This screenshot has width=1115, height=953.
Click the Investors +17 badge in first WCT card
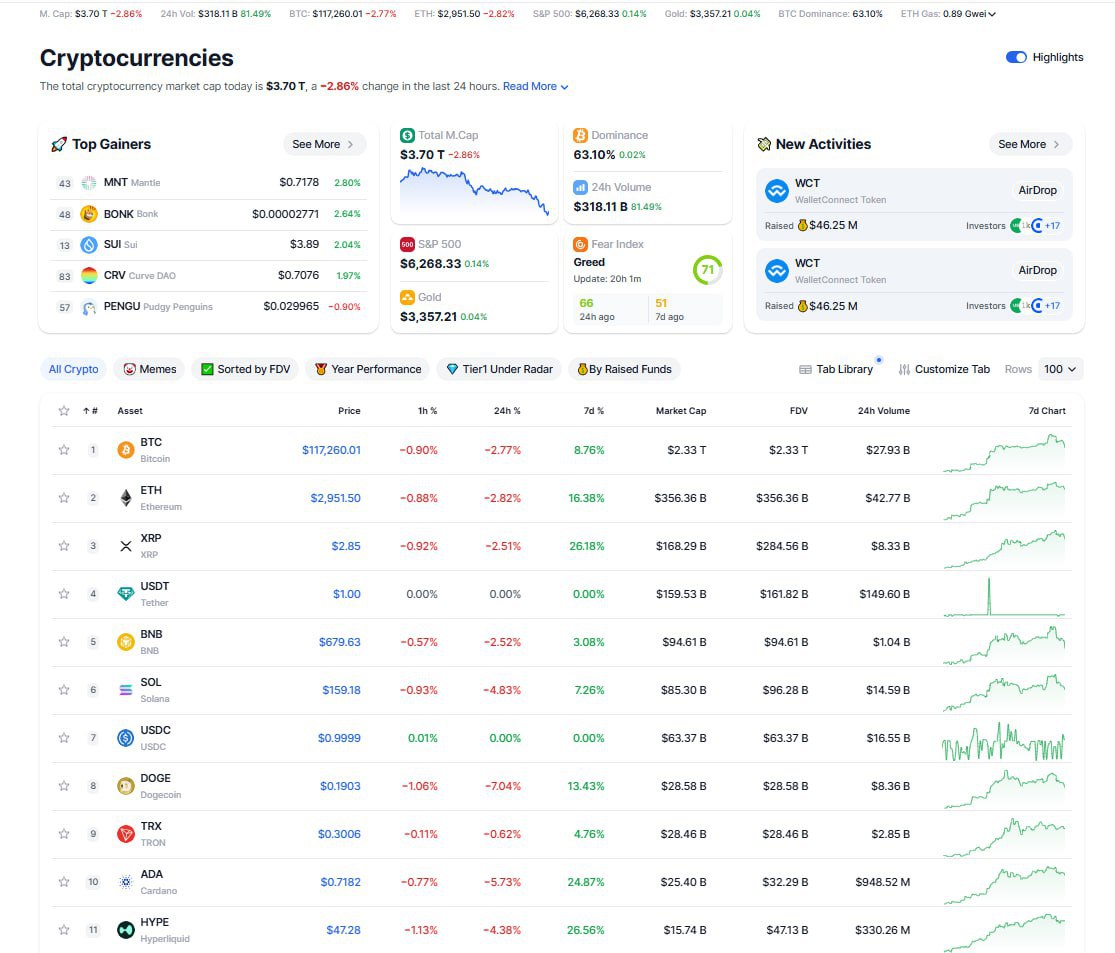[x=1052, y=225]
